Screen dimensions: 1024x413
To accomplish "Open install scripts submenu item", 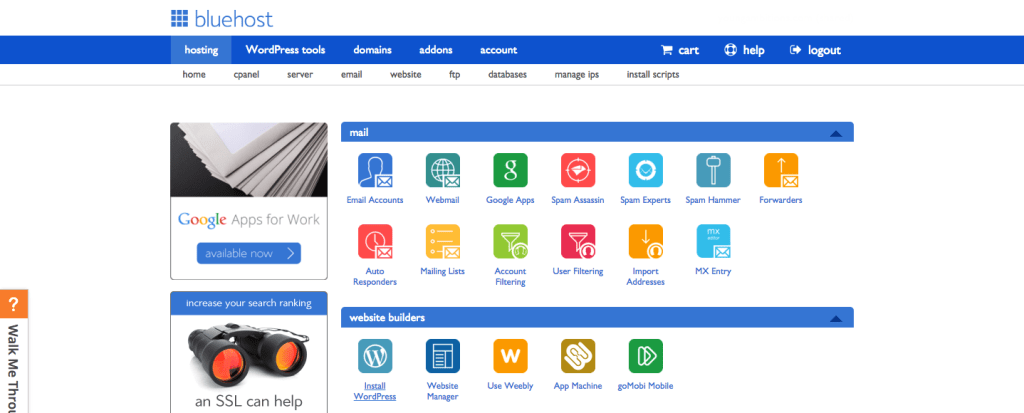I will tap(653, 74).
